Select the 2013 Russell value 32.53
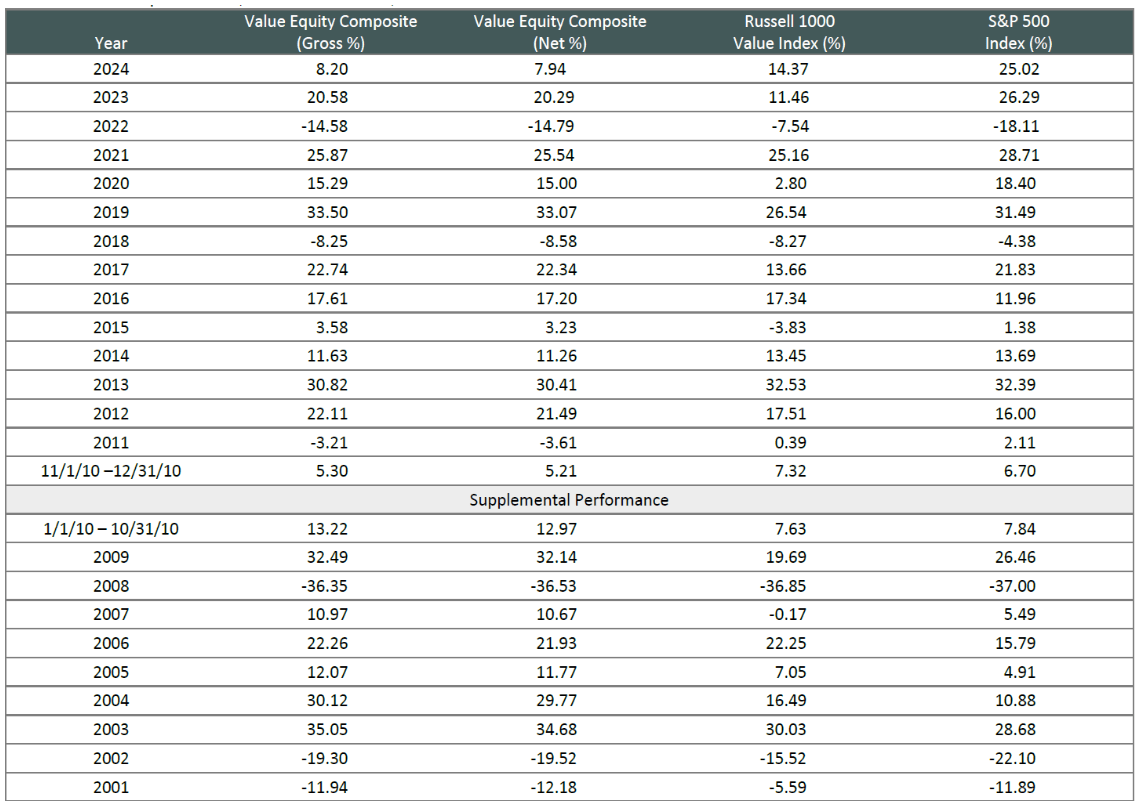This screenshot has height=801, width=1137. tap(786, 386)
